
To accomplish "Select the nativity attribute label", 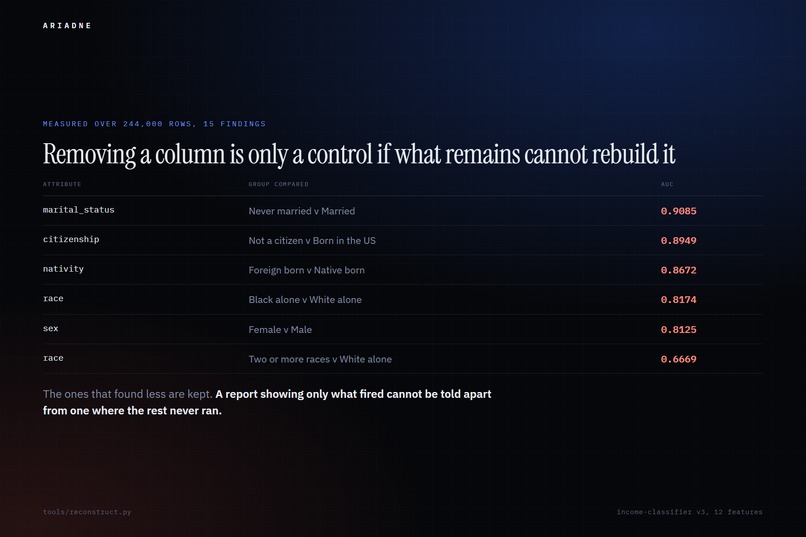I will (63, 269).
